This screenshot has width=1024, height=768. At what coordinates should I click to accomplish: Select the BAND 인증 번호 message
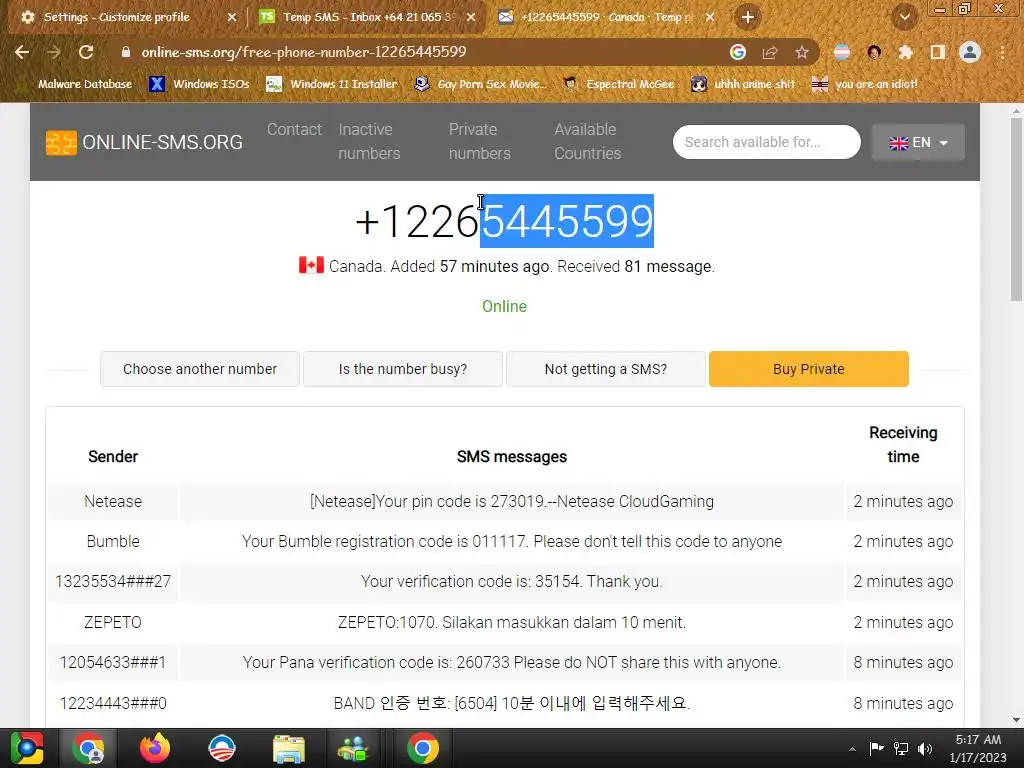tap(512, 703)
